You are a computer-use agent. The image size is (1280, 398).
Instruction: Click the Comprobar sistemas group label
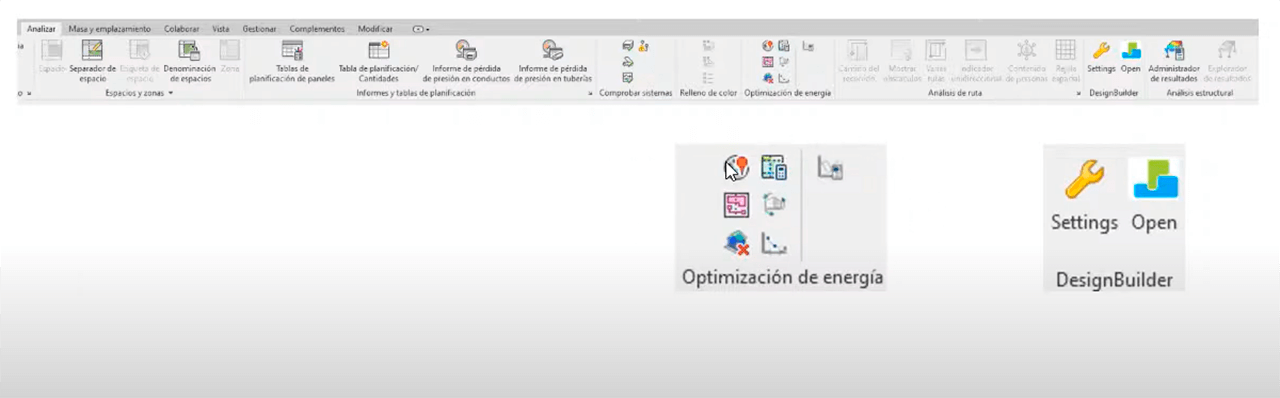tap(636, 93)
